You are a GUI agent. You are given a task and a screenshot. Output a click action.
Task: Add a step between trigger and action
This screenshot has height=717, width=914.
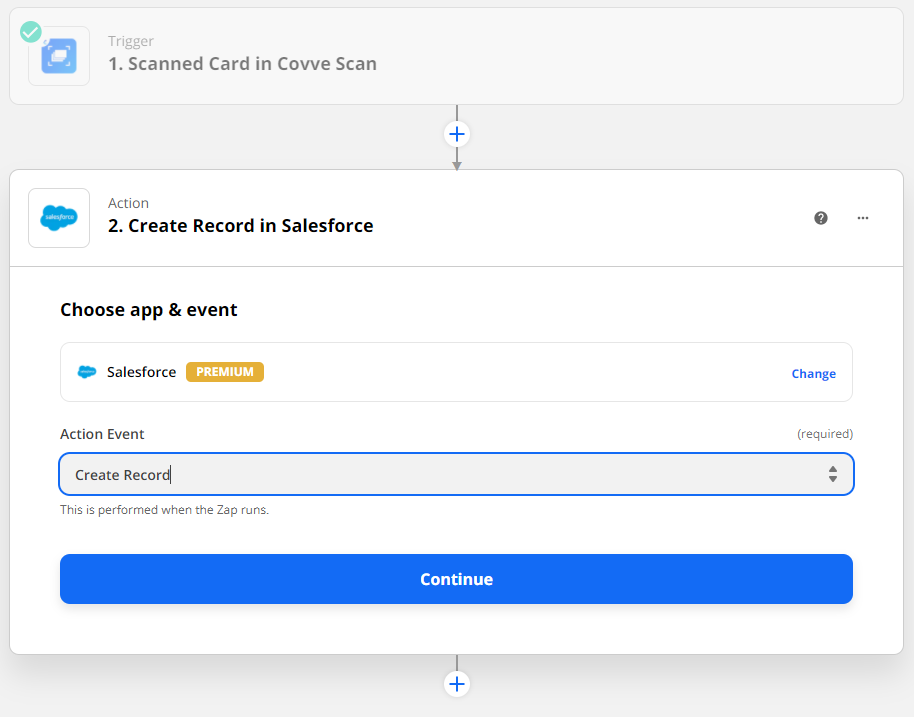[457, 134]
